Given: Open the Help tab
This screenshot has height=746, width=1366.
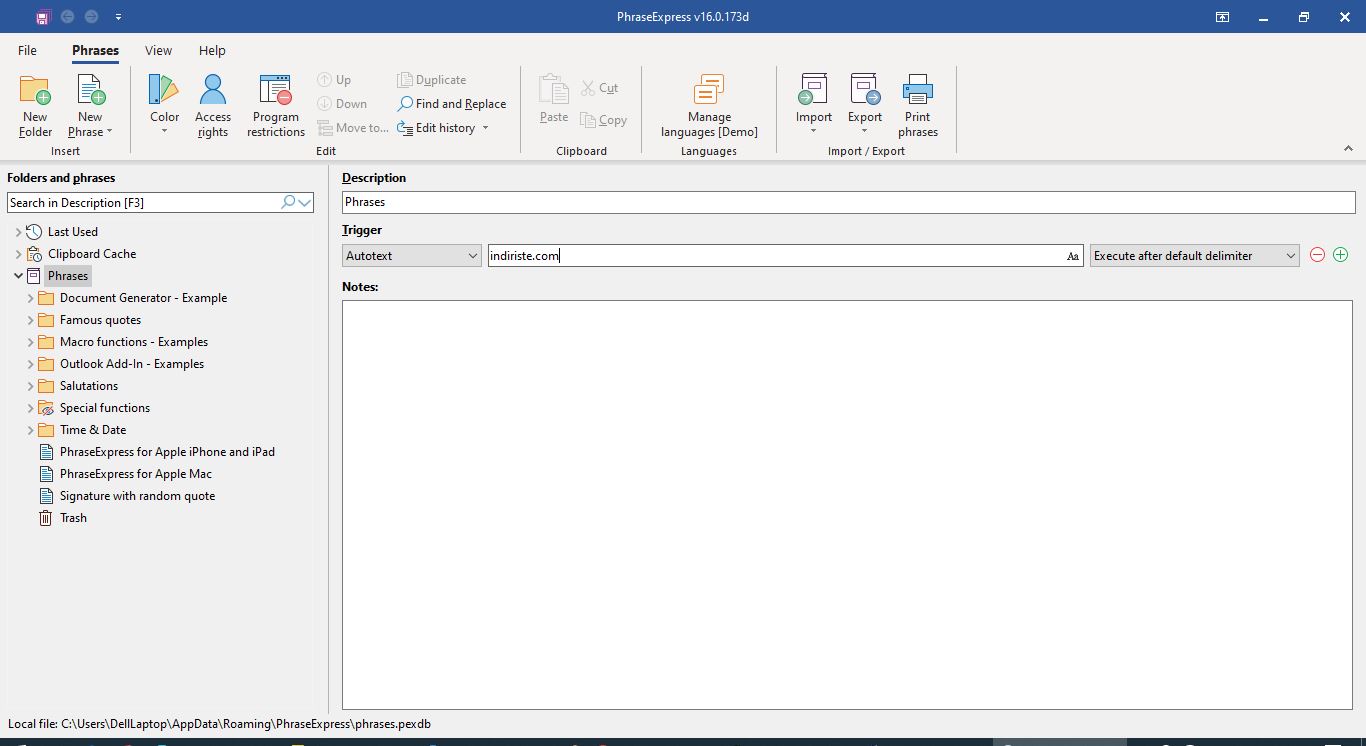Looking at the screenshot, I should click(x=212, y=50).
